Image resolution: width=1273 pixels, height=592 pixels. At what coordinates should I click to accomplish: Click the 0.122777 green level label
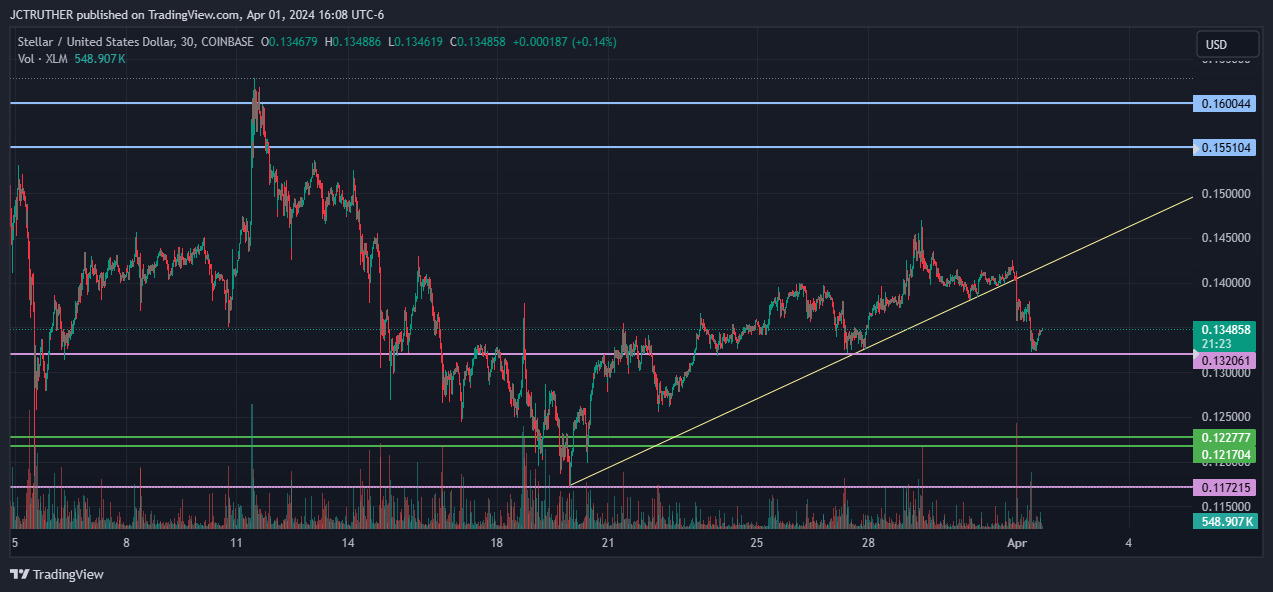tap(1227, 438)
